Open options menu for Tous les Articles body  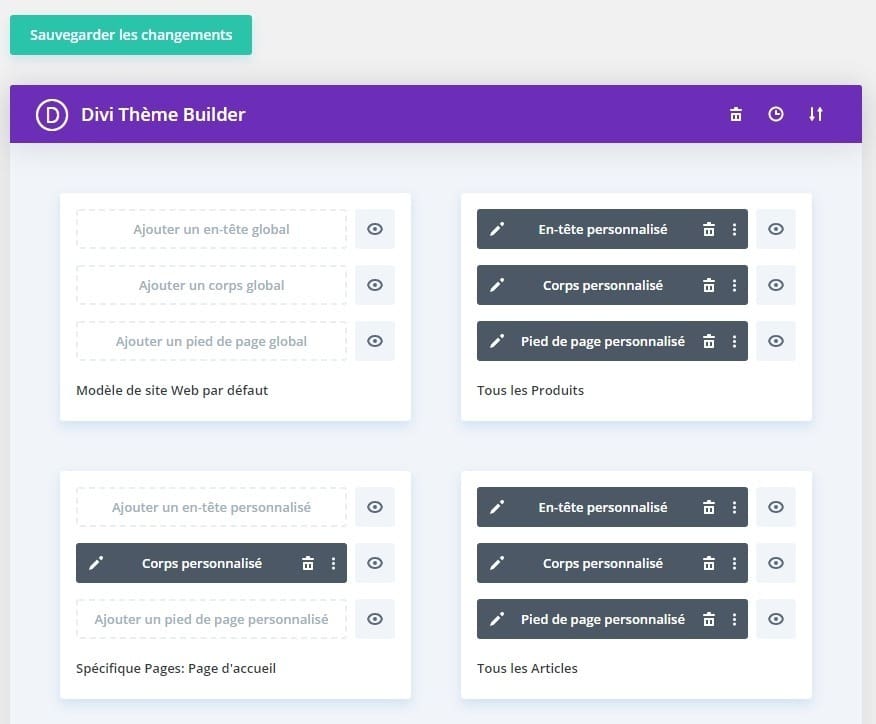(734, 563)
